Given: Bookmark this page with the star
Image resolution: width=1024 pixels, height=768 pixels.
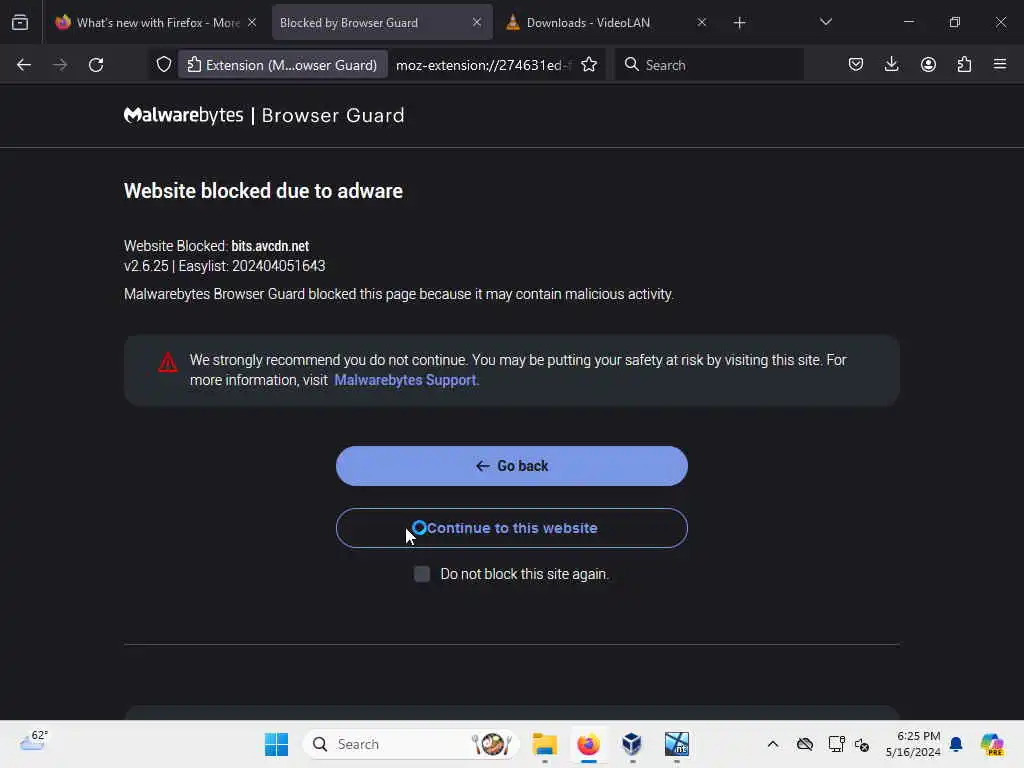Looking at the screenshot, I should 589,65.
